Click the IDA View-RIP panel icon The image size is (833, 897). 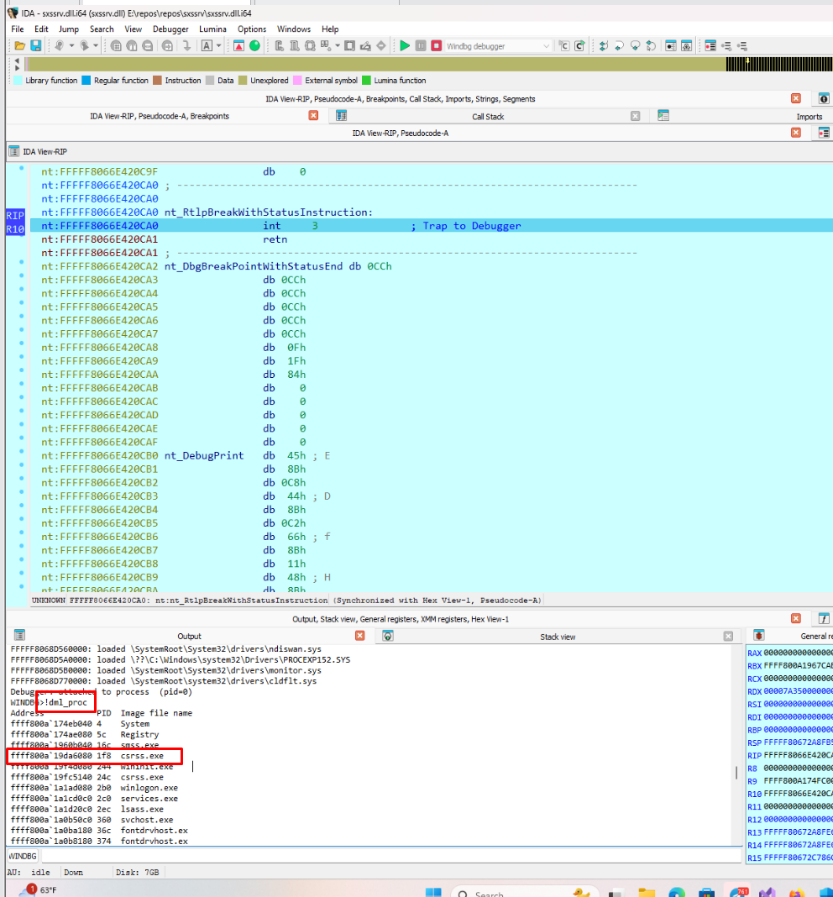point(14,152)
